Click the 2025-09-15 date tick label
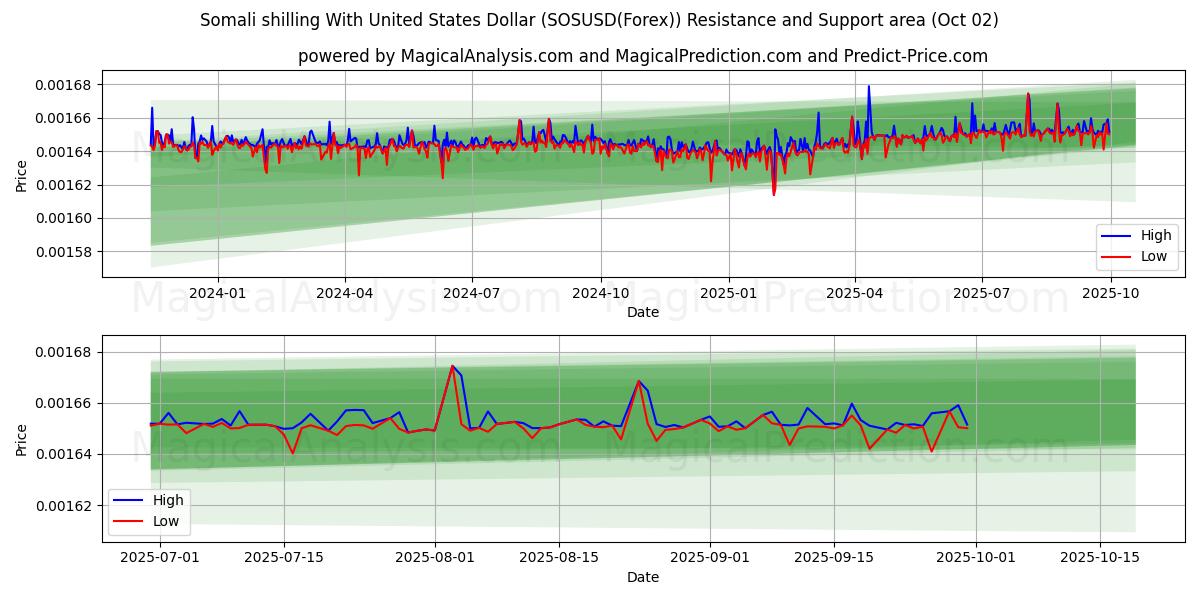This screenshot has width=1200, height=600. [x=834, y=558]
